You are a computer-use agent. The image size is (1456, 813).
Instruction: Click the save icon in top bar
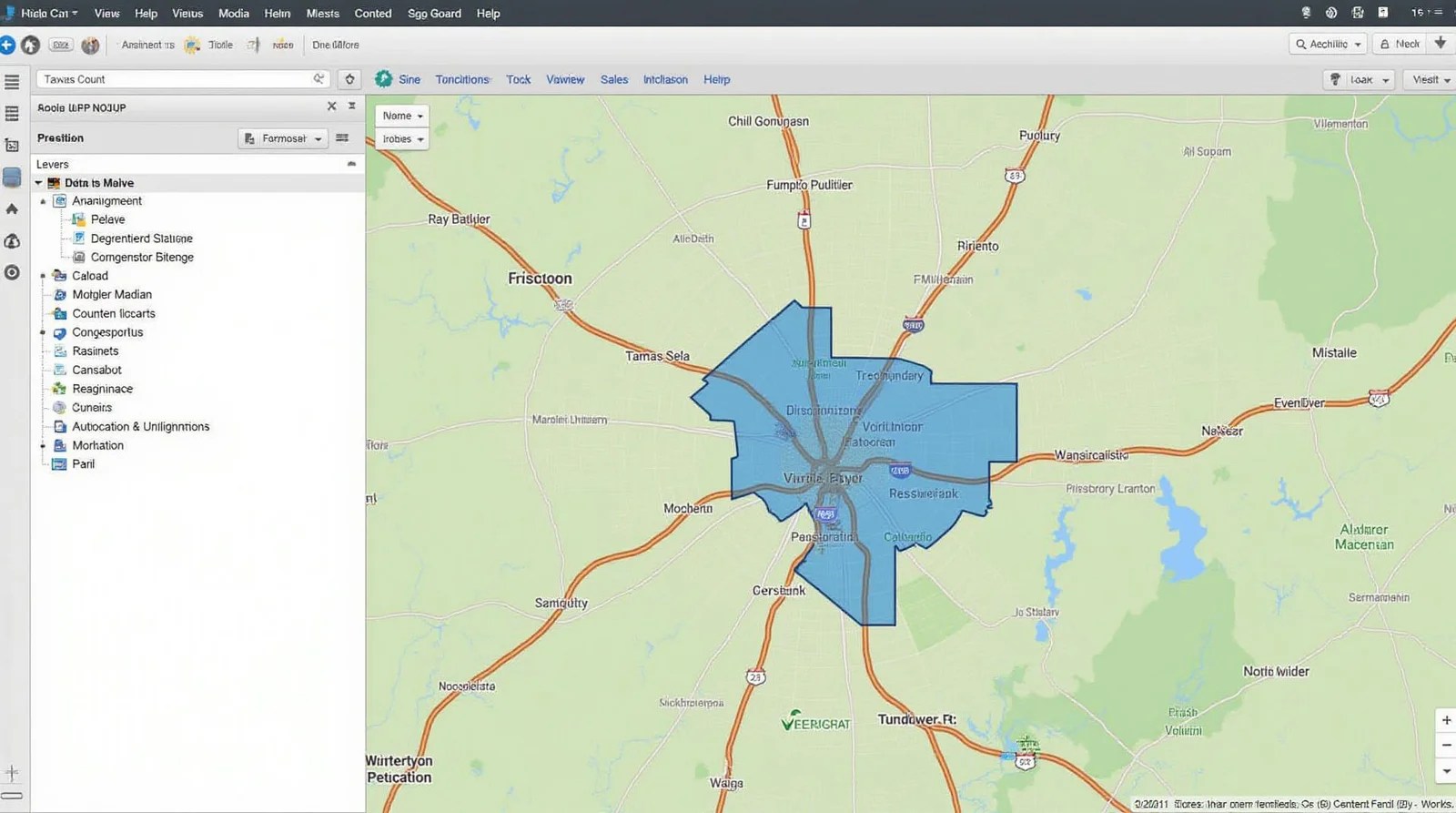click(1358, 13)
